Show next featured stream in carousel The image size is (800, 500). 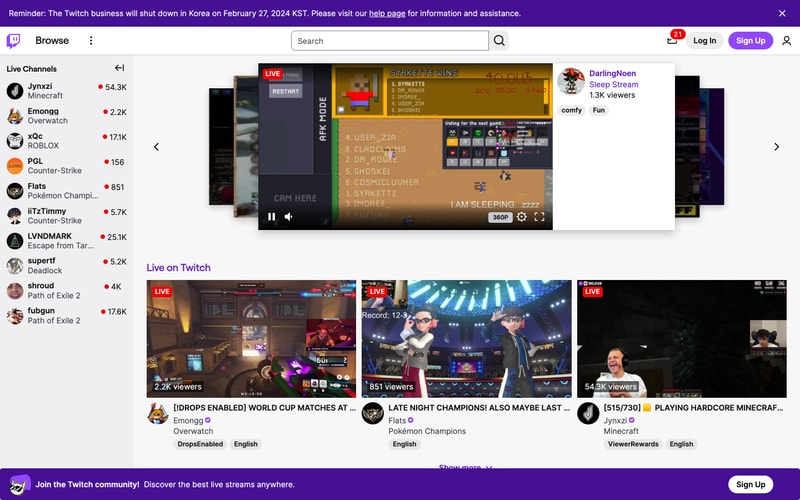777,147
